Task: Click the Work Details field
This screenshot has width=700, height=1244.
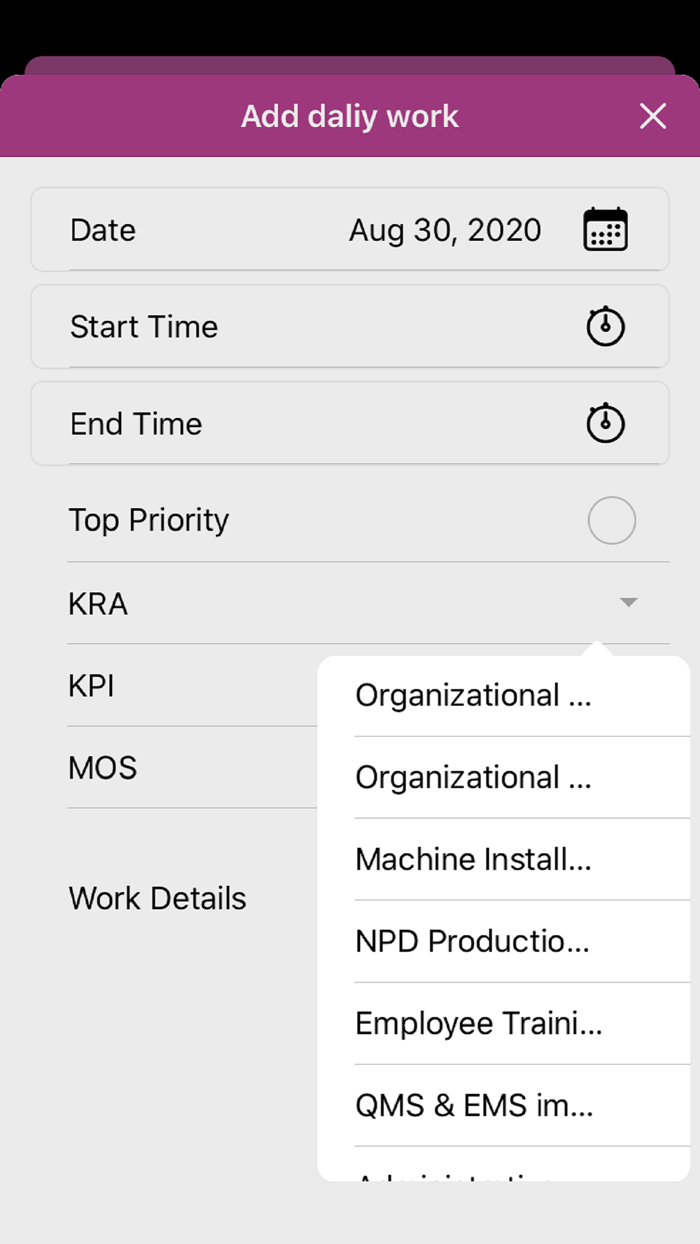Action: 157,898
